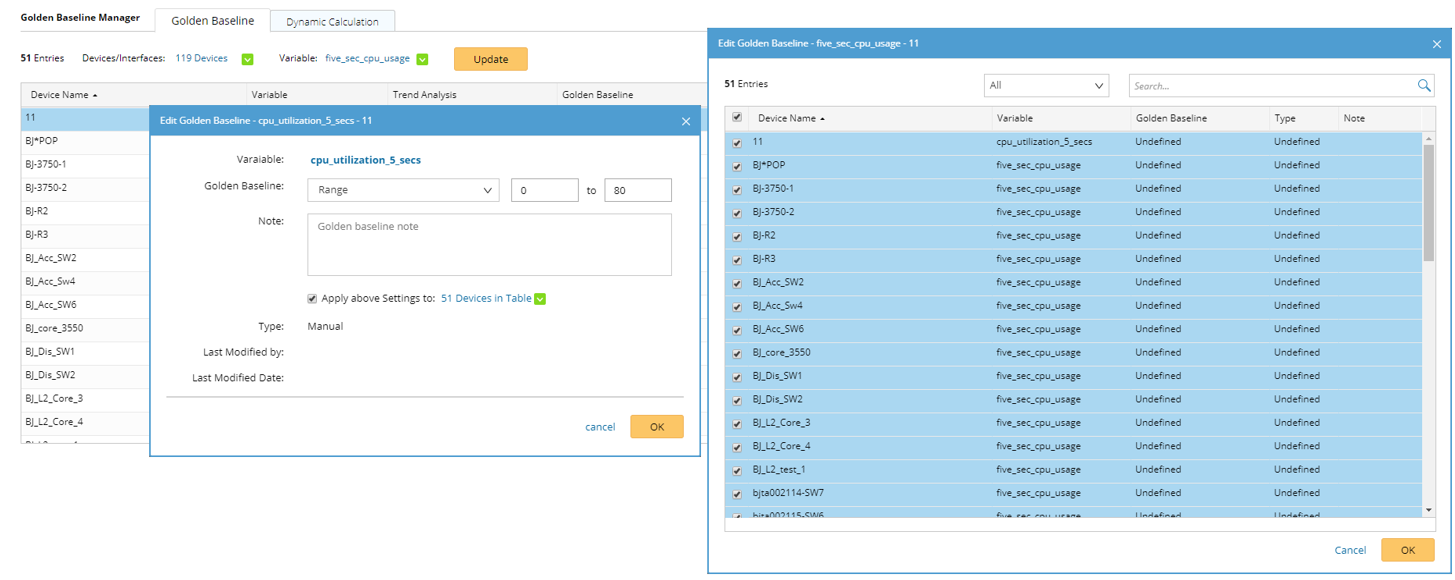Screen dimensions: 1455x580
Task: Click the 51 Devices in Table link
Action: (486, 298)
